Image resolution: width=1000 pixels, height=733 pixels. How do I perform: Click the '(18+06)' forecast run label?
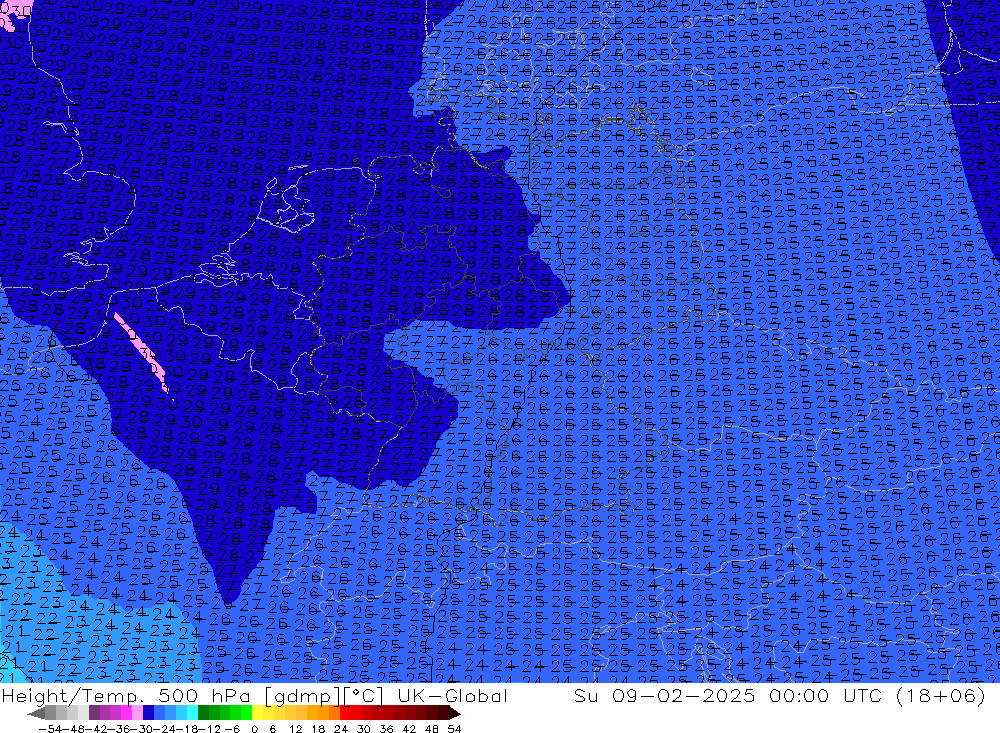click(x=940, y=695)
